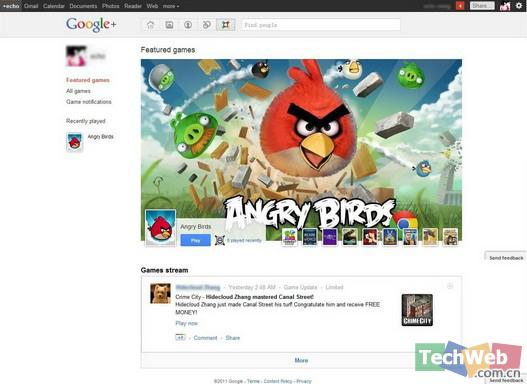This screenshot has width=527, height=384.
Task: Open the Circles icon in Google+ toolbar
Action: (207, 25)
